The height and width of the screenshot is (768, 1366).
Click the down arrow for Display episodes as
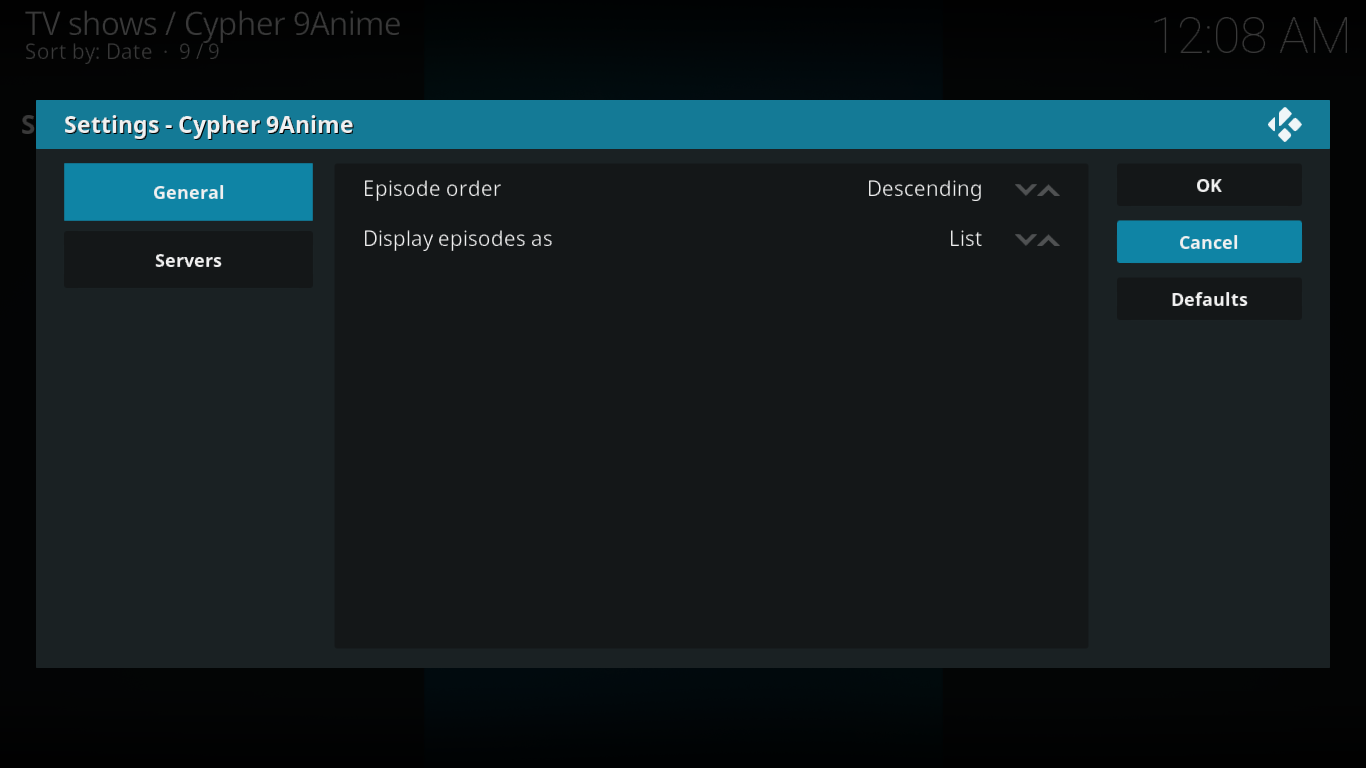[x=1025, y=240]
